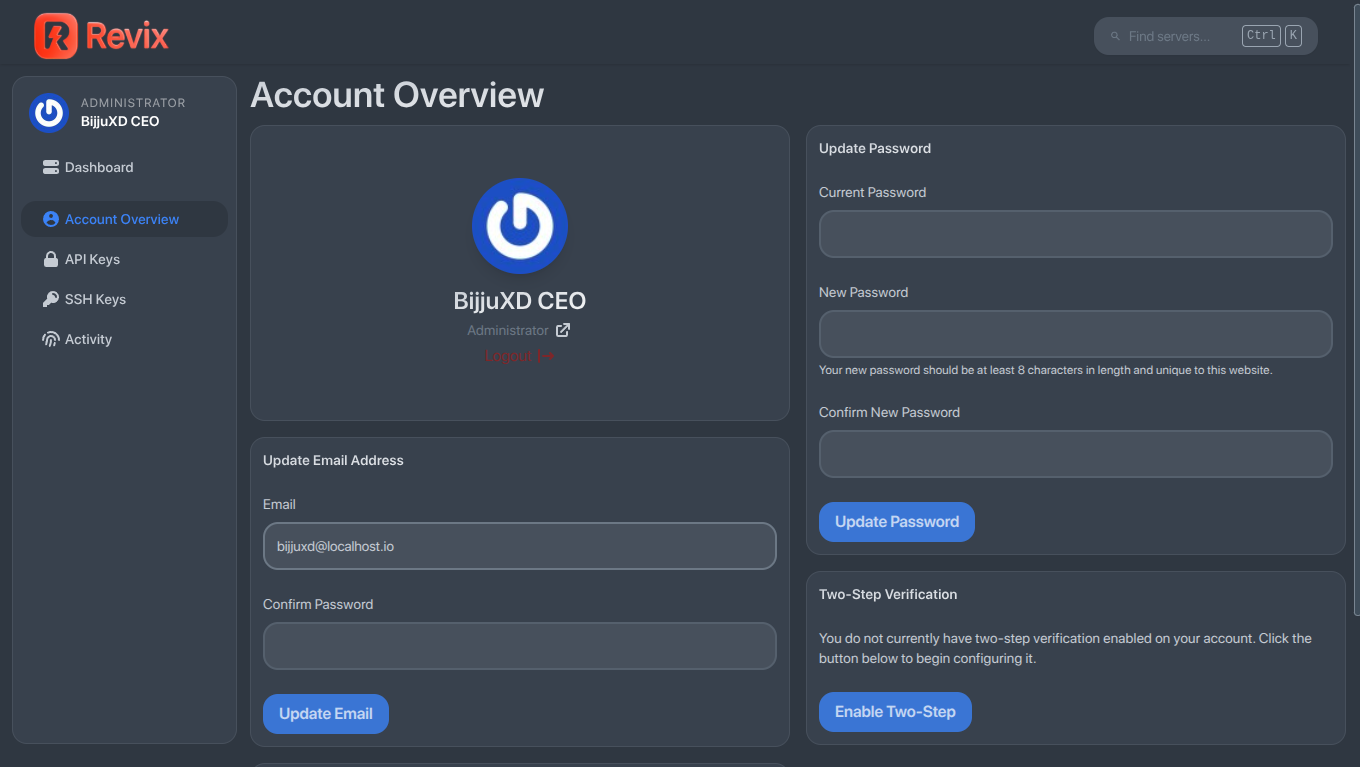Image resolution: width=1360 pixels, height=767 pixels.
Task: Click the Revix logo icon
Action: (55, 36)
